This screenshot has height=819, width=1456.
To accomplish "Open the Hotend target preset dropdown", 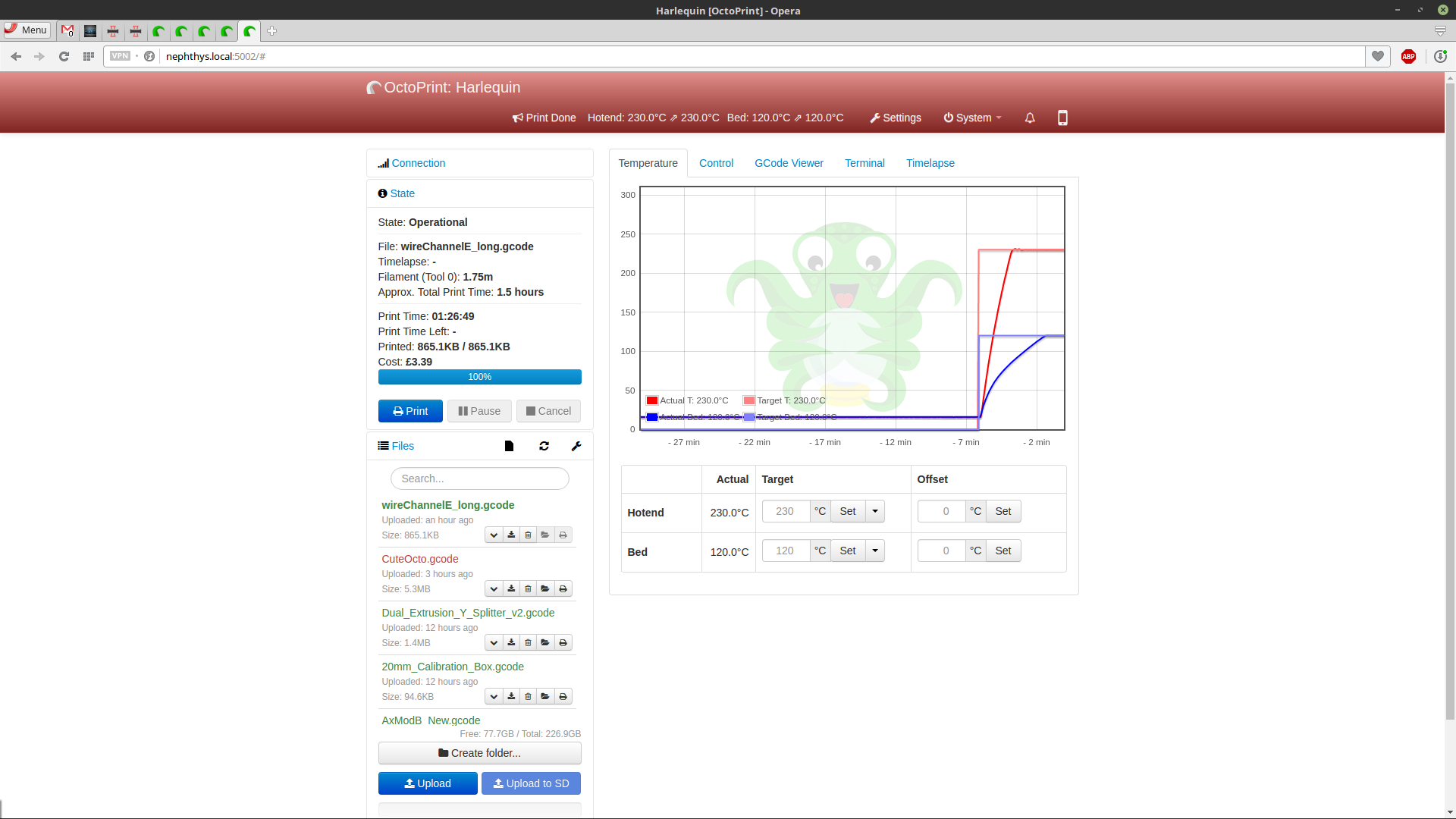I will [x=875, y=511].
